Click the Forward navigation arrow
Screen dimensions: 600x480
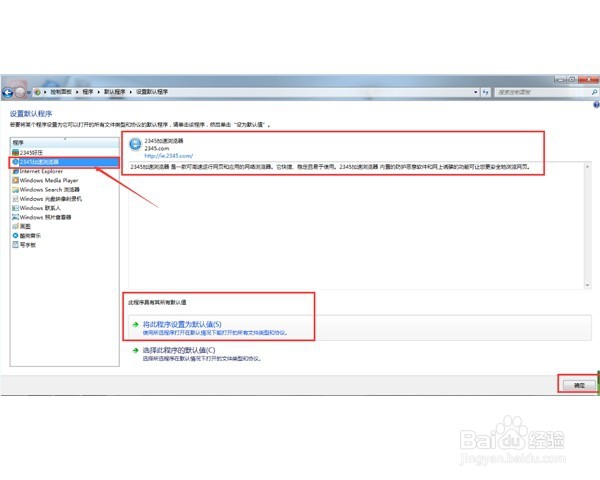[x=20, y=92]
